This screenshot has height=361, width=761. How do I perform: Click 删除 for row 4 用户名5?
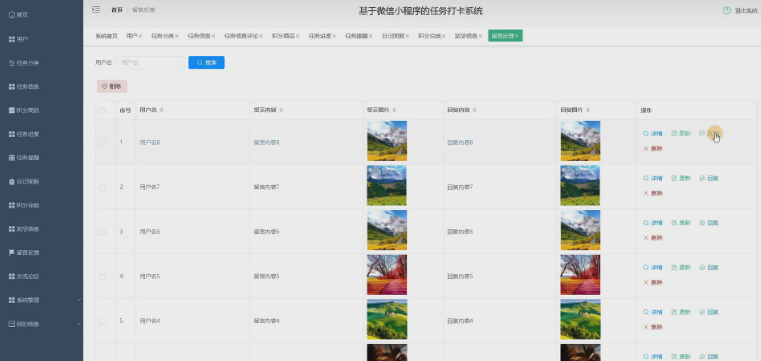[x=653, y=282]
